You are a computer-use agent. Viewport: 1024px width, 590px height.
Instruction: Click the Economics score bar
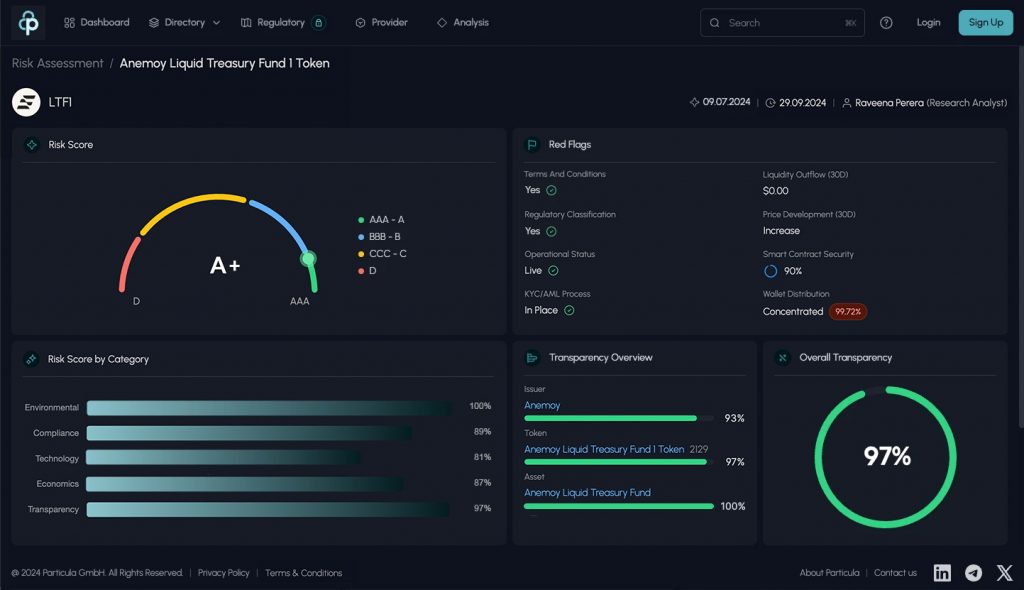tap(245, 483)
